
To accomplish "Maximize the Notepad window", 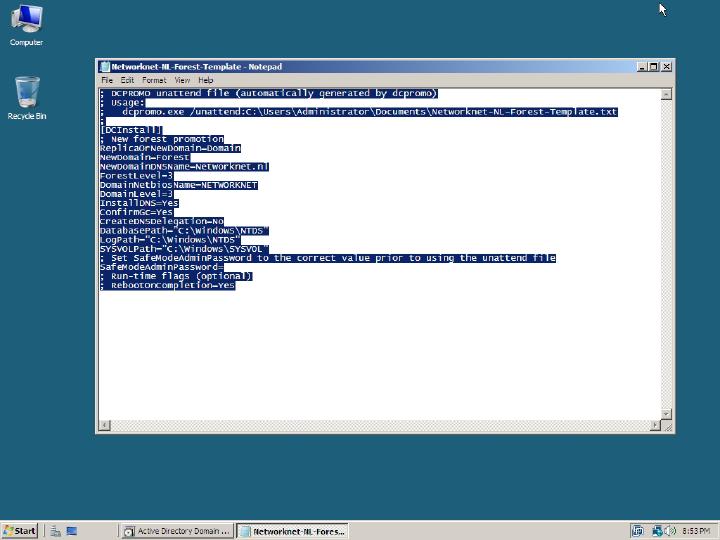I will click(653, 67).
